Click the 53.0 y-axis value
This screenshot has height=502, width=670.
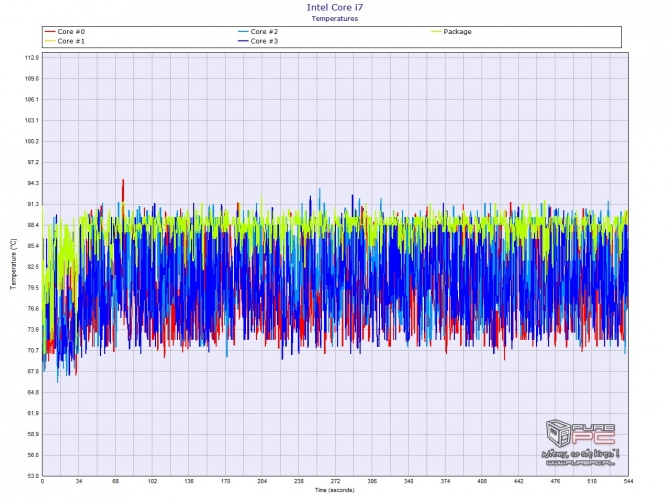32,476
